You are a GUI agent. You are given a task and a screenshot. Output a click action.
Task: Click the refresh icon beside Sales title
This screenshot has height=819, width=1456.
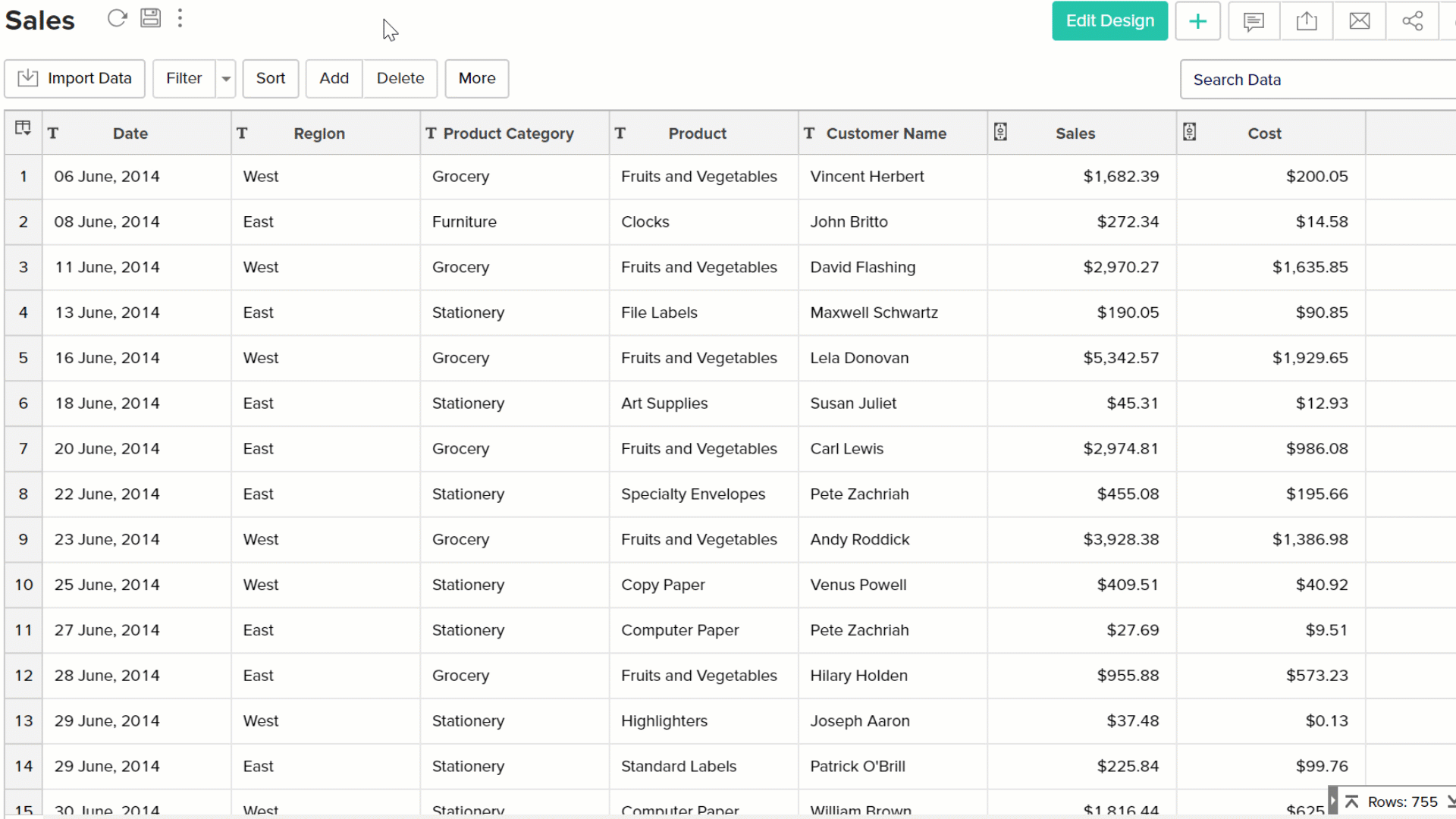pos(117,18)
